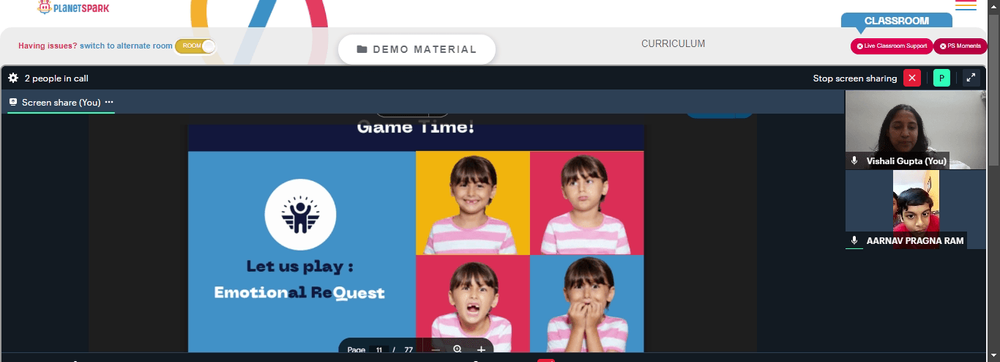Click the PlanetSpark logo
This screenshot has height=362, width=1000.
(x=73, y=7)
